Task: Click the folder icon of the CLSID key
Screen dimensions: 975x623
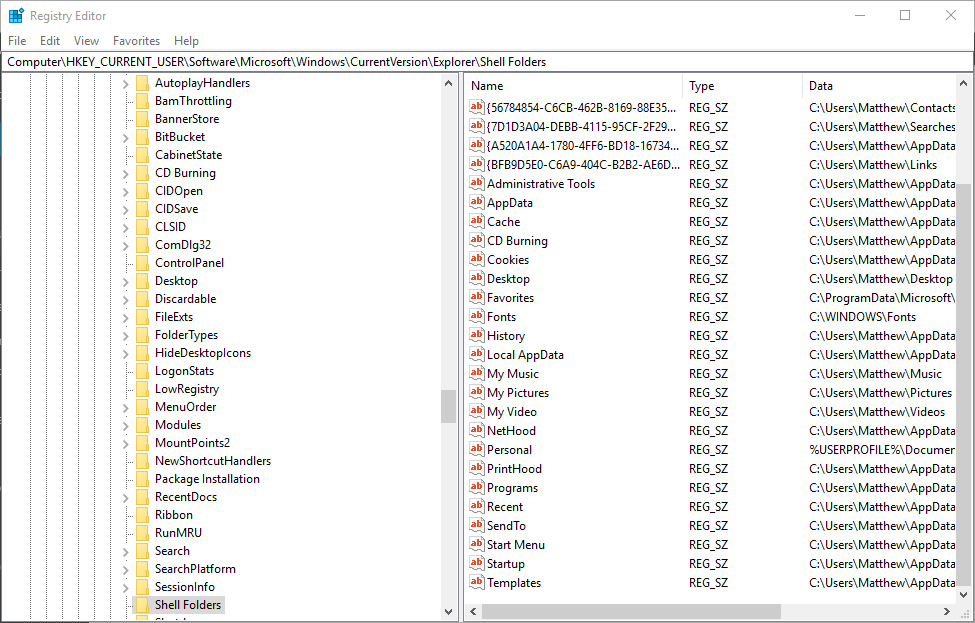Action: click(142, 227)
